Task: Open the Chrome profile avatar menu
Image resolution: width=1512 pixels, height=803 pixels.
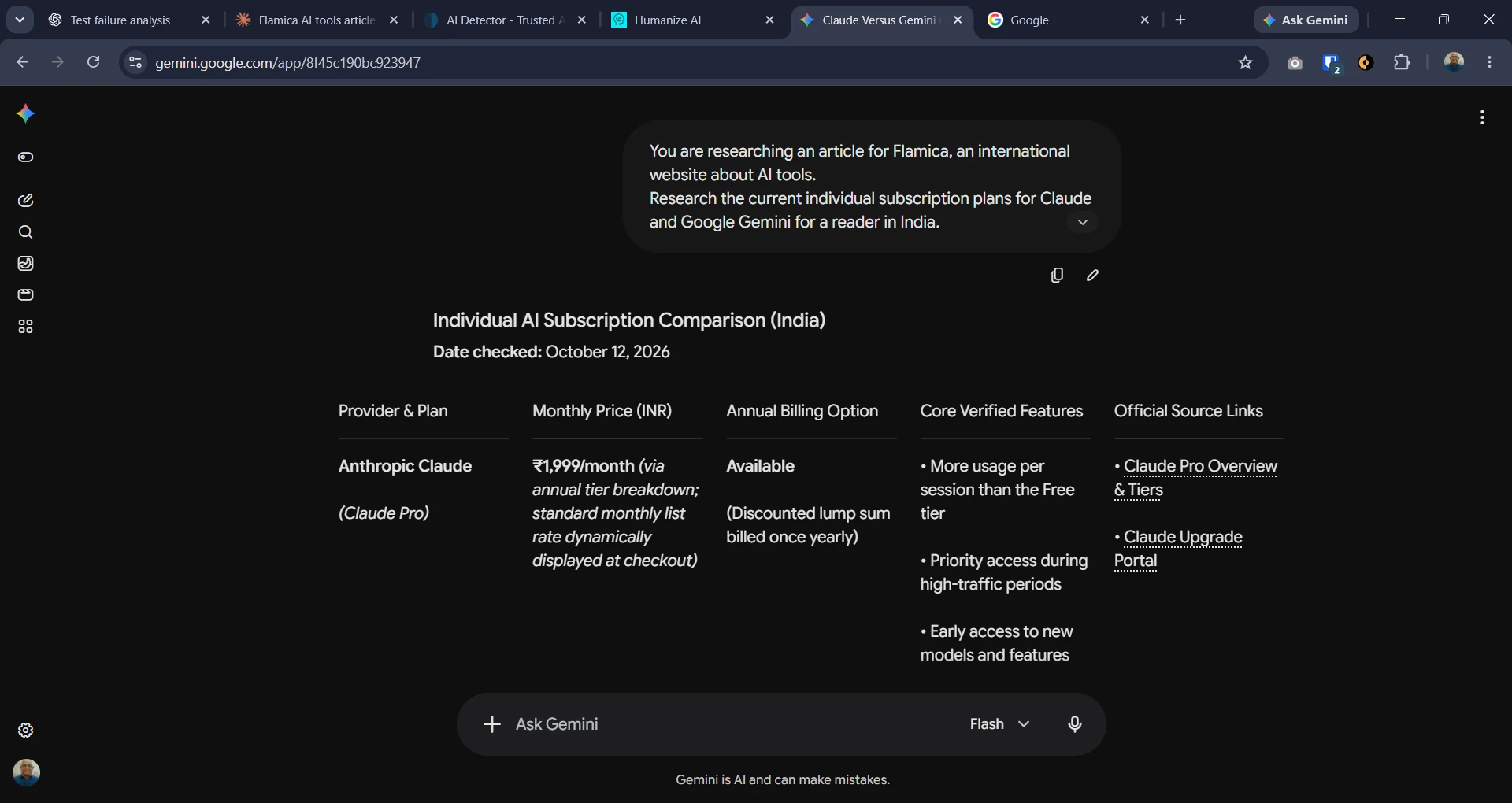Action: pos(1454,62)
